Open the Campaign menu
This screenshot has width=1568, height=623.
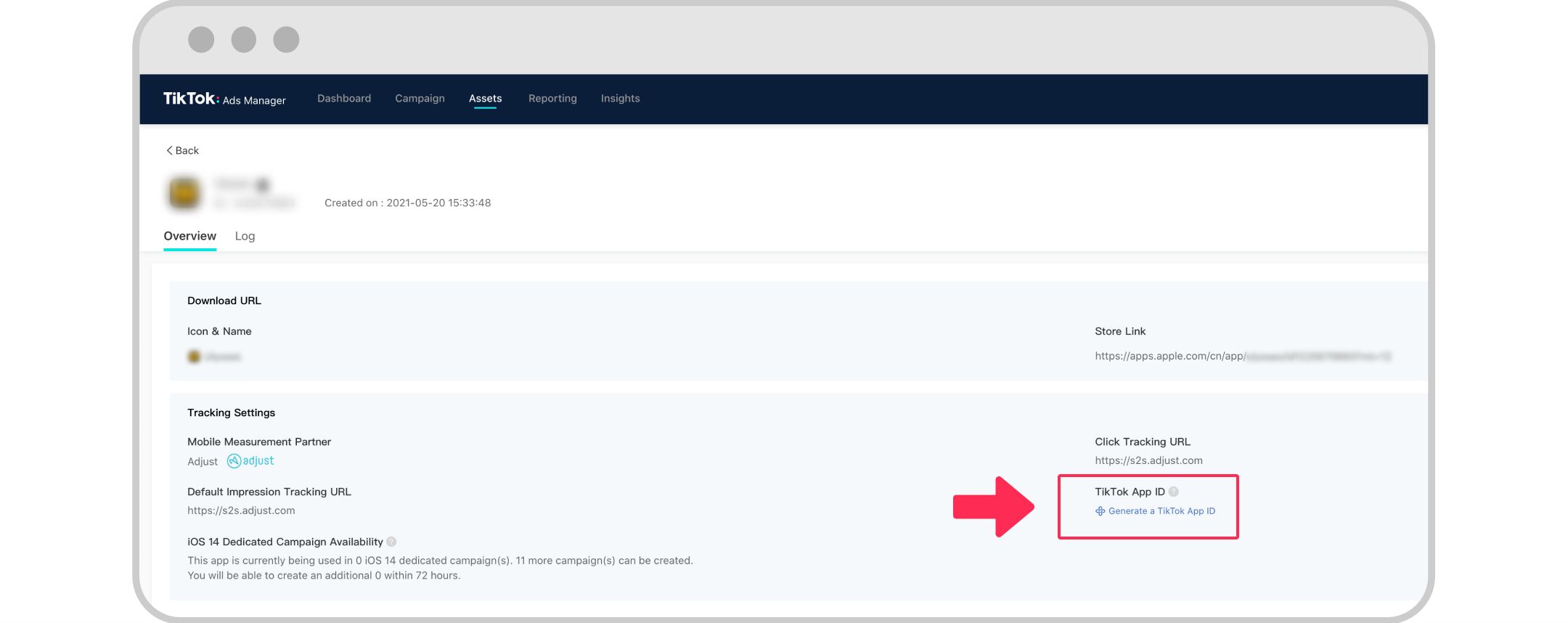pos(420,99)
